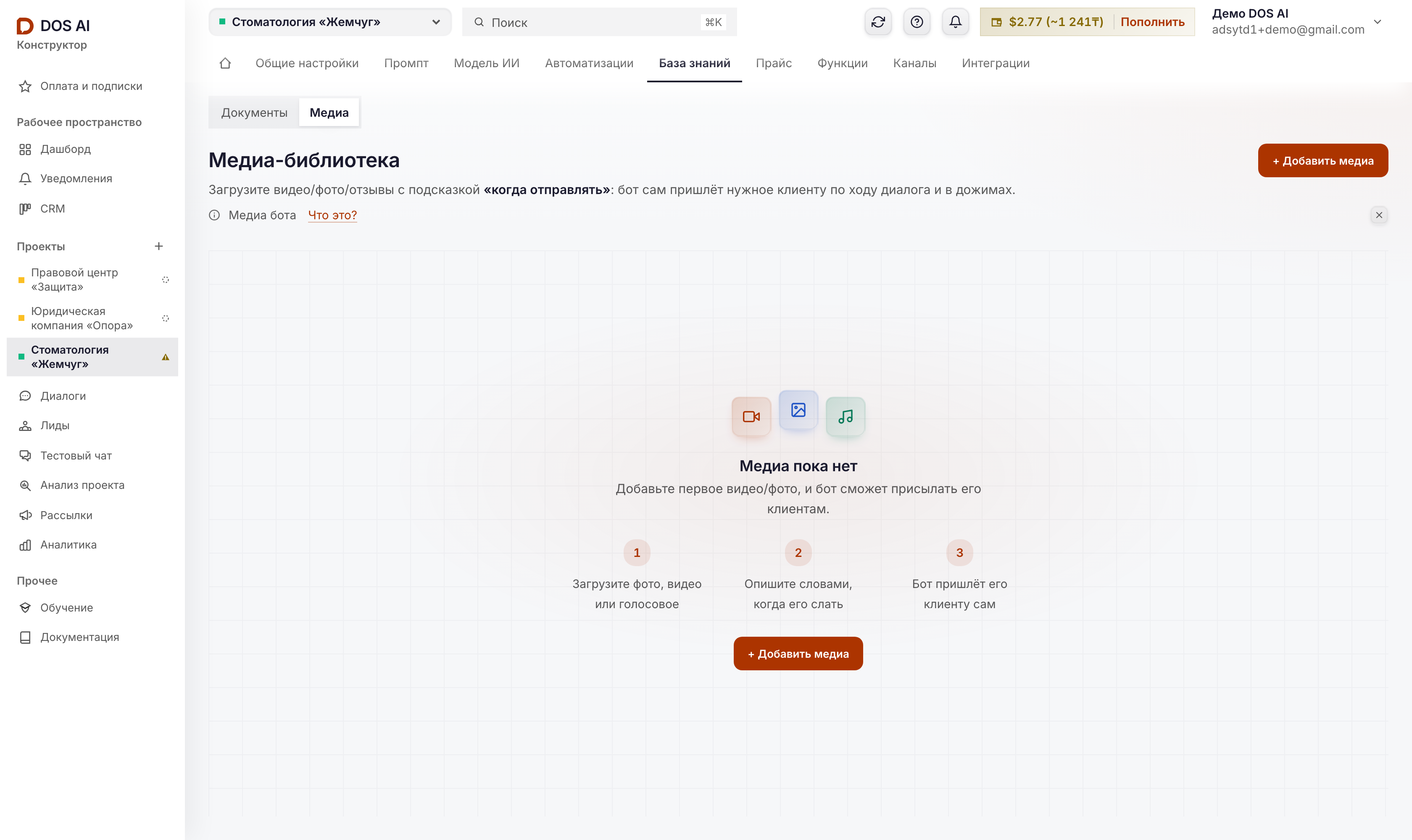Image resolution: width=1412 pixels, height=840 pixels.
Task: Go to Дашборд
Action: (x=92, y=149)
